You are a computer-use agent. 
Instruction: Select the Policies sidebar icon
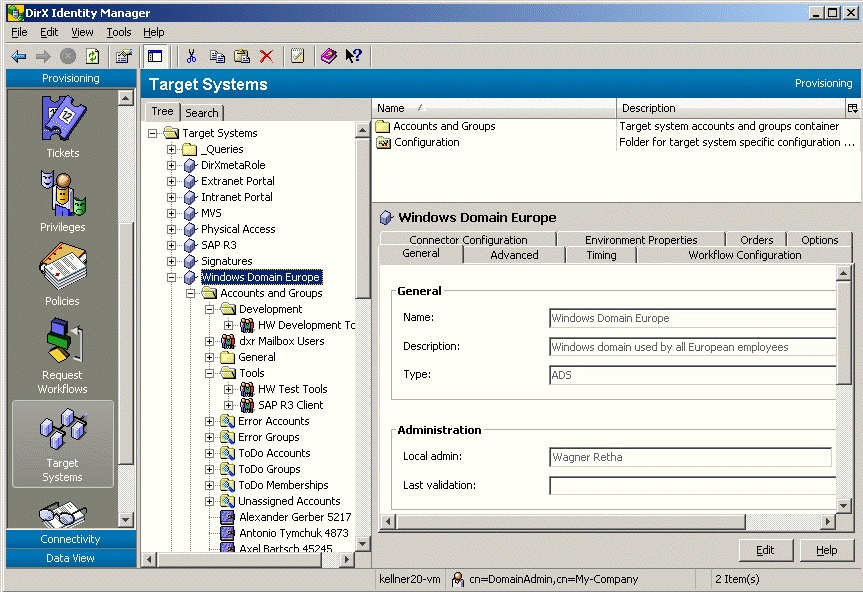(62, 270)
